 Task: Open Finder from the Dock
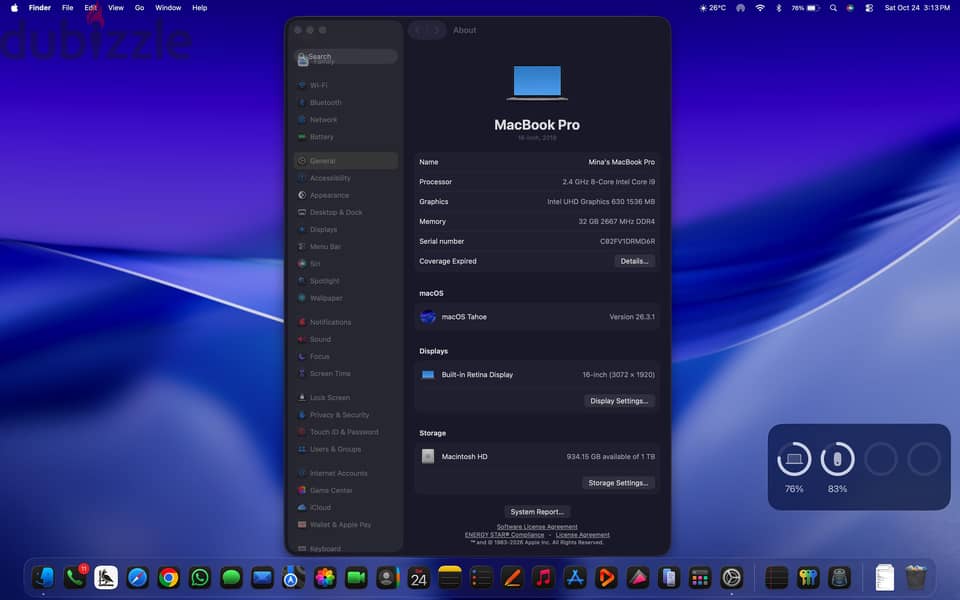pos(43,577)
